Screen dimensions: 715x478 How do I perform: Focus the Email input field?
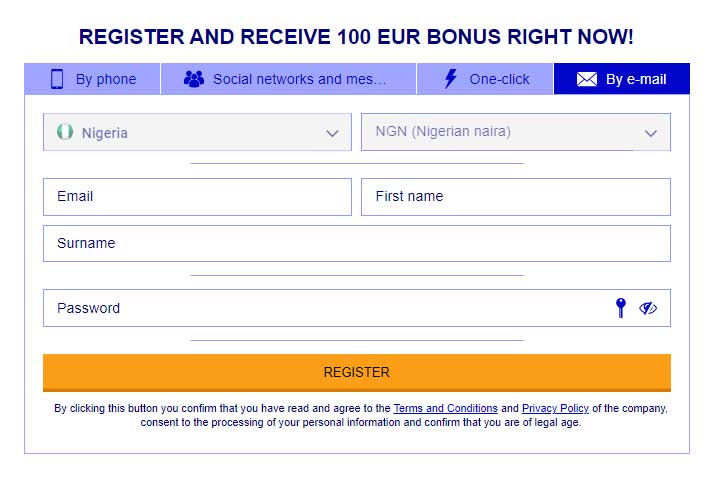click(197, 197)
